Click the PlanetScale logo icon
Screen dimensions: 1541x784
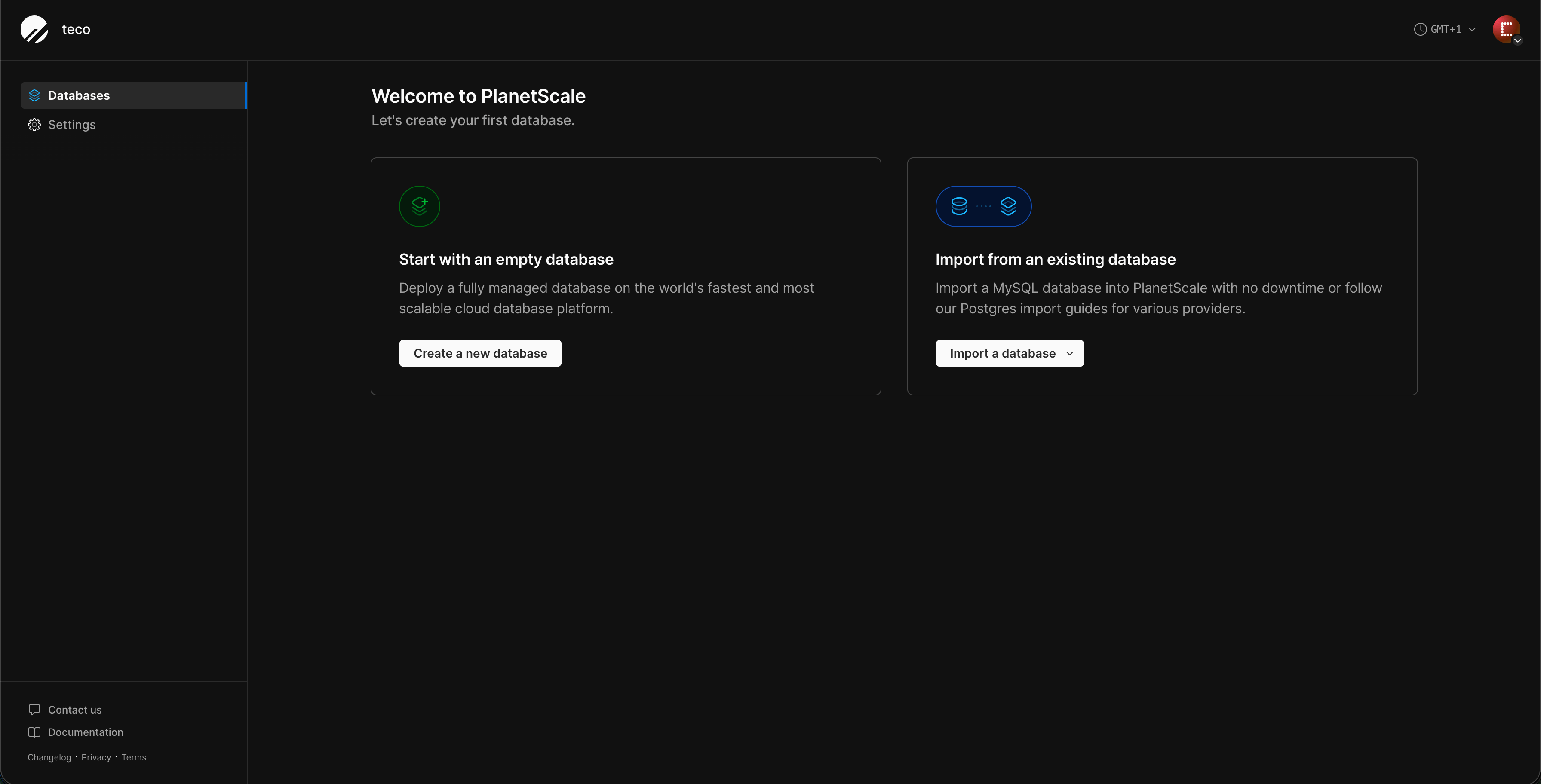34,29
